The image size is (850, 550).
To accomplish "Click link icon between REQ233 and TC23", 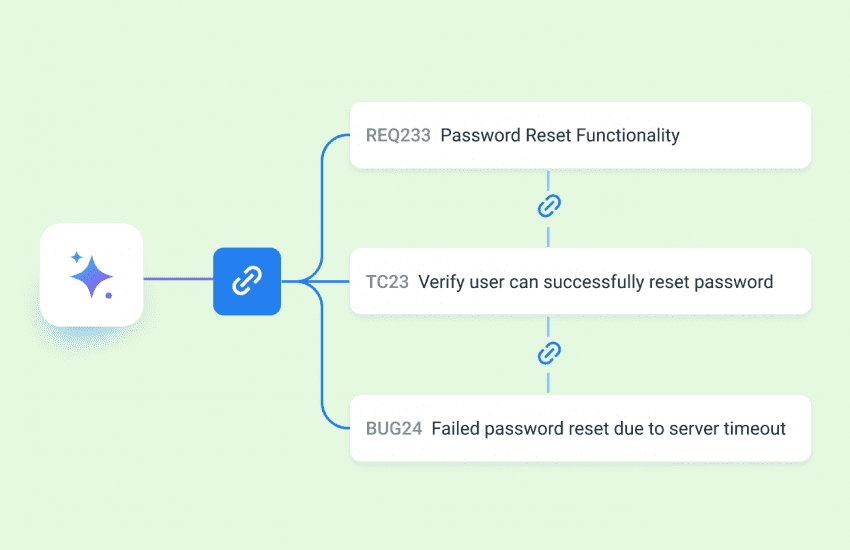I will 549,206.
